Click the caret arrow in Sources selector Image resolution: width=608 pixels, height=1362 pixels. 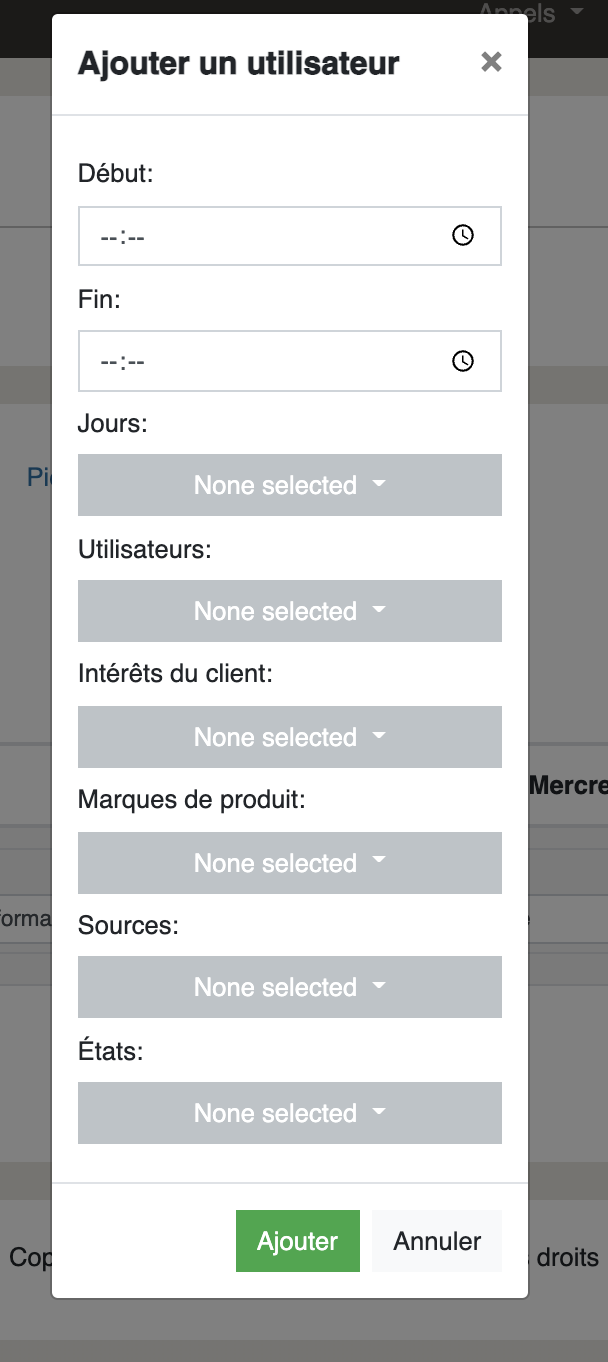(x=378, y=986)
